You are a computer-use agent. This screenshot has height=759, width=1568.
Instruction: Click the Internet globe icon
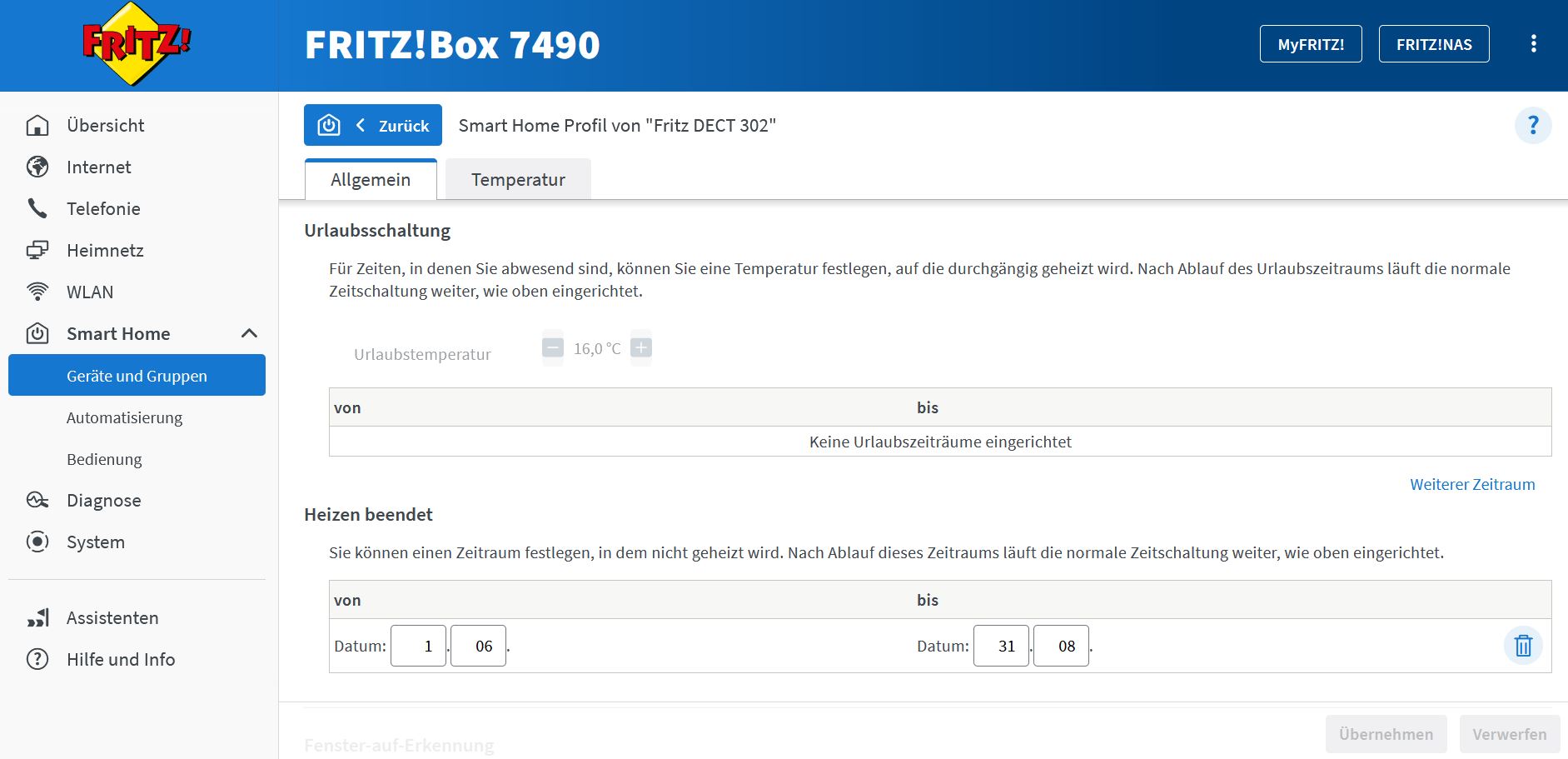coord(37,167)
